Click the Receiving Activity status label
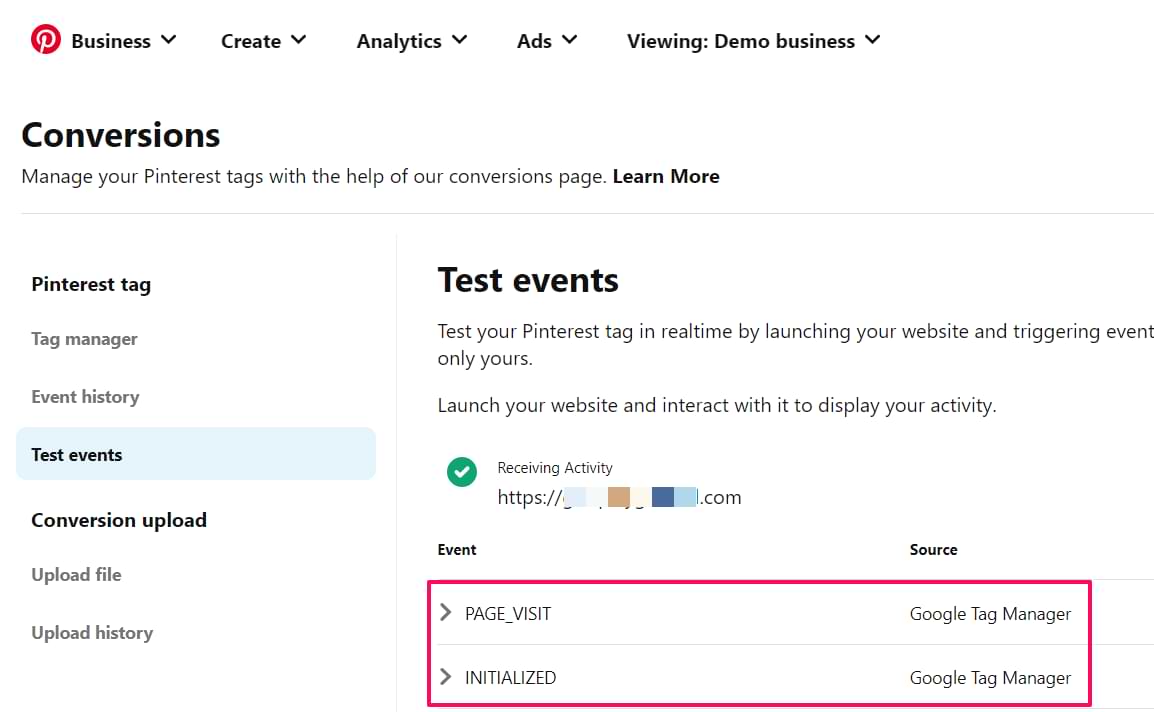The height and width of the screenshot is (712, 1154). [x=555, y=468]
